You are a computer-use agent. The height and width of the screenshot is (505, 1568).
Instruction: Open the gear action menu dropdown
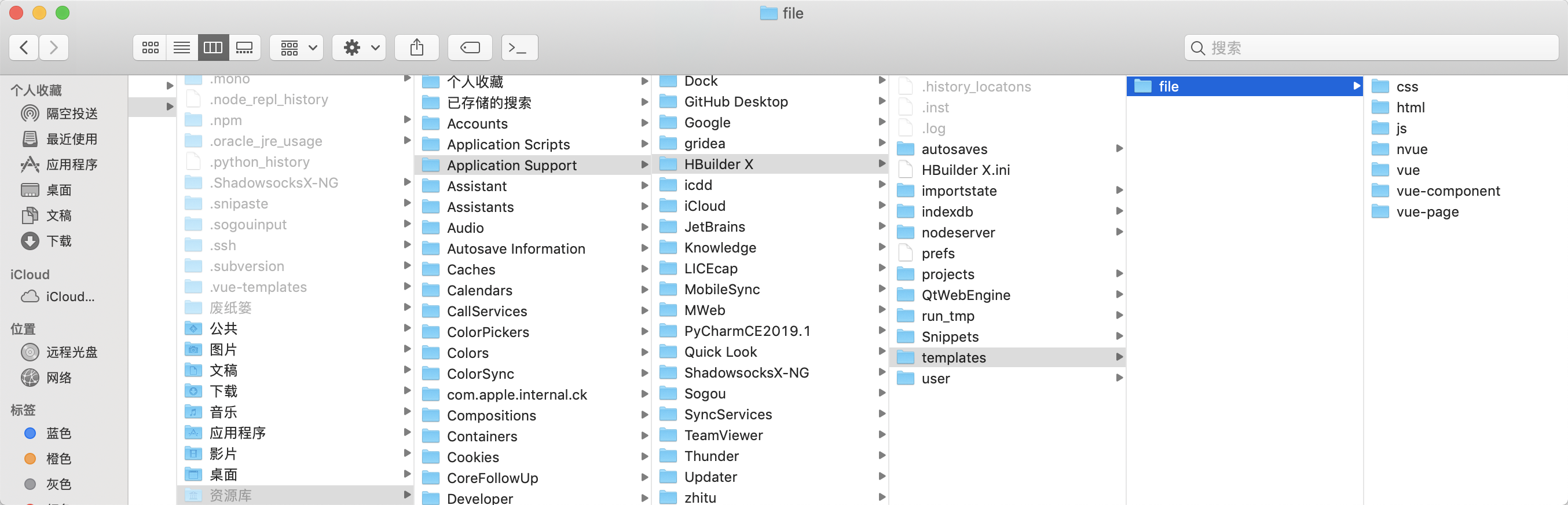click(361, 47)
